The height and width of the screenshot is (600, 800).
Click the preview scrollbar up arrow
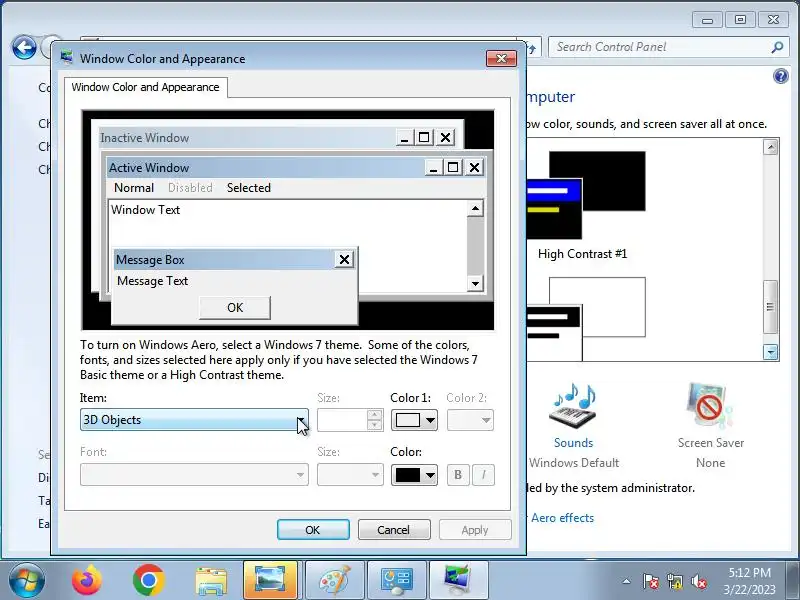(x=475, y=208)
